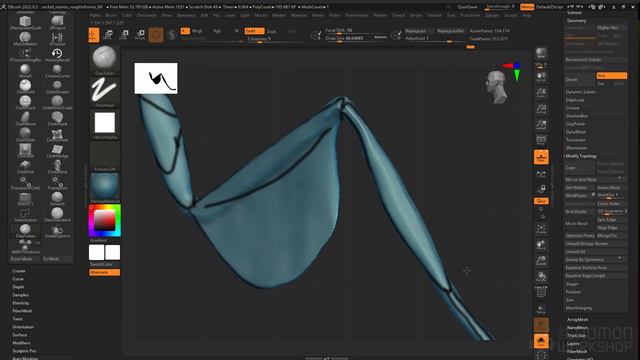Toggle Persp perspective button
The height and width of the screenshot is (360, 640).
pos(541,141)
